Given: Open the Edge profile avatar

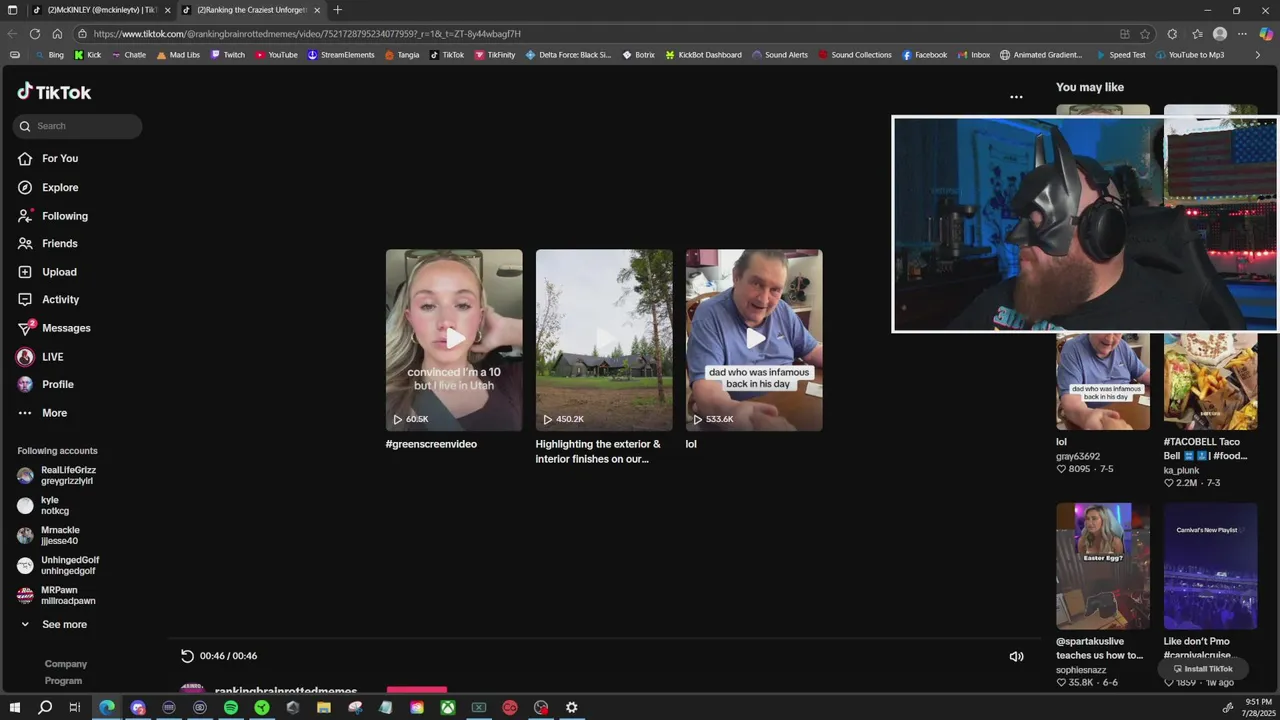Looking at the screenshot, I should pos(1220,33).
